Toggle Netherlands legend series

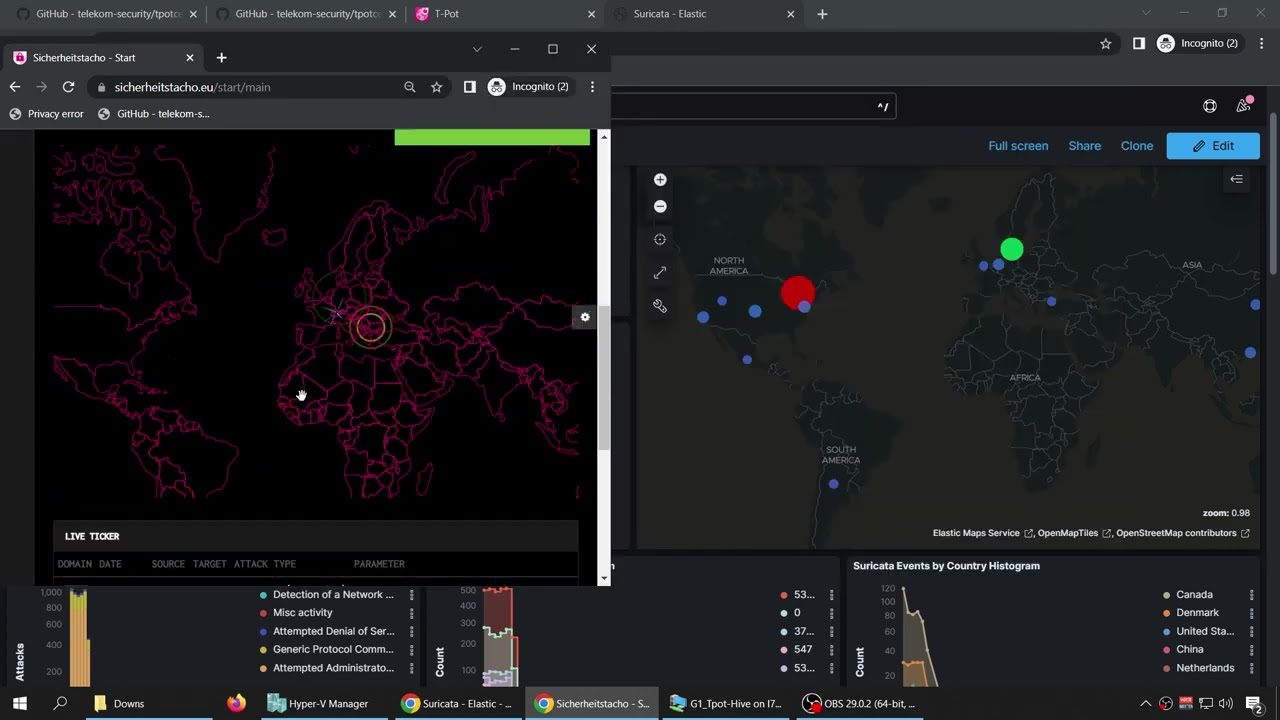tap(1204, 668)
